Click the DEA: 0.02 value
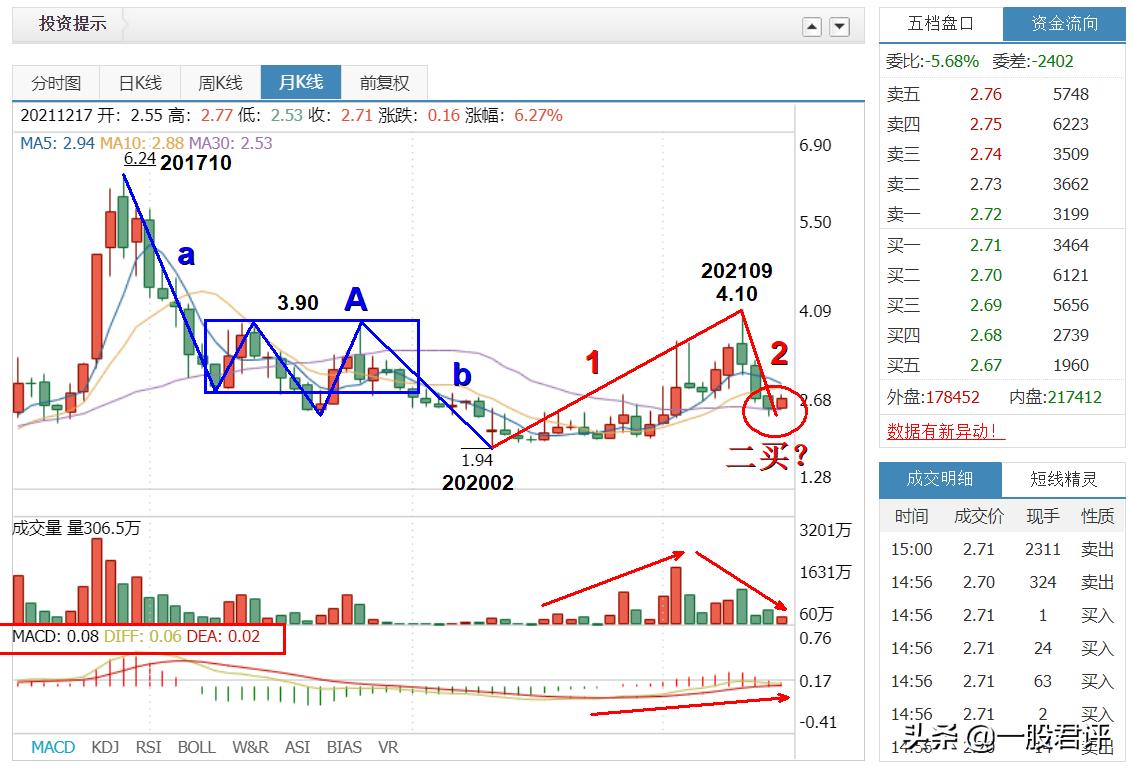The image size is (1133, 774). tap(223, 637)
